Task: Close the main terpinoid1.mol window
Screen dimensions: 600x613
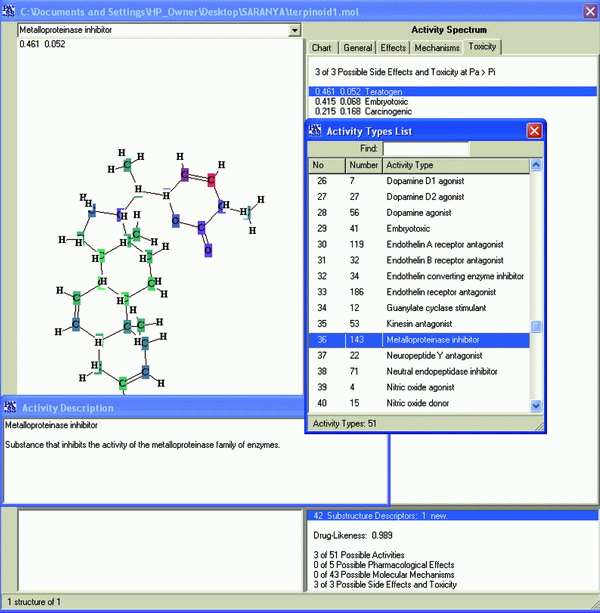Action: (590, 11)
